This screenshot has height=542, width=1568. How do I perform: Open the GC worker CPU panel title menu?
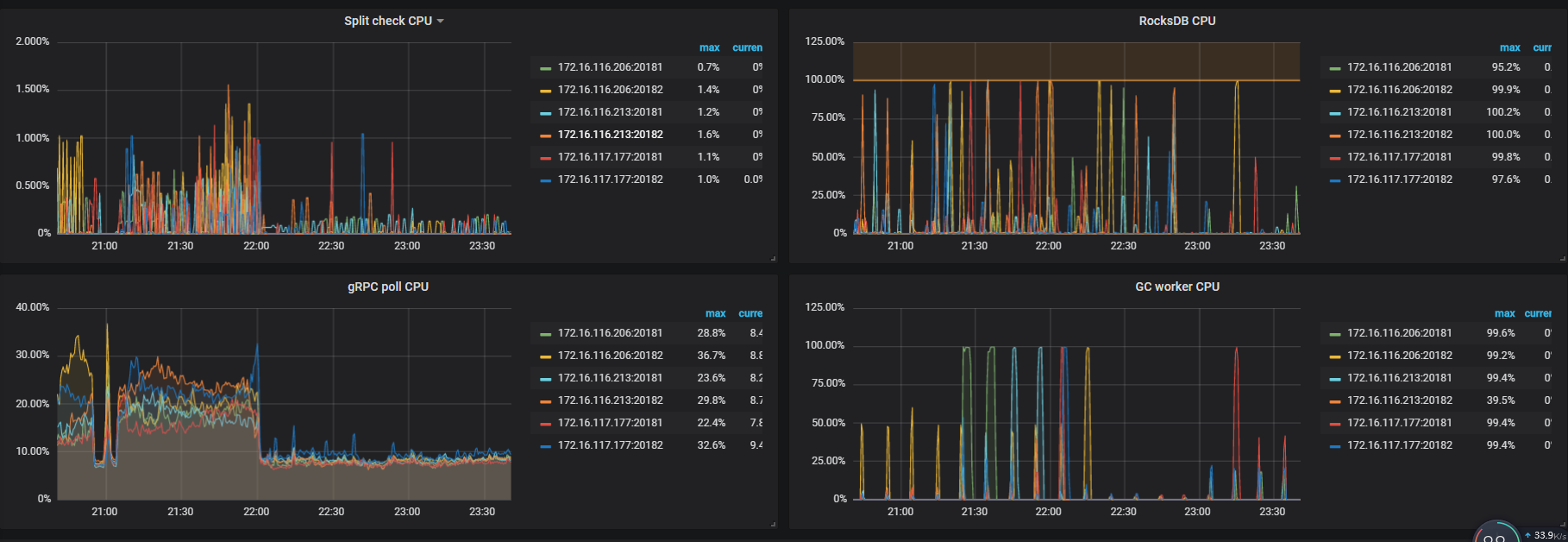[x=1176, y=287]
